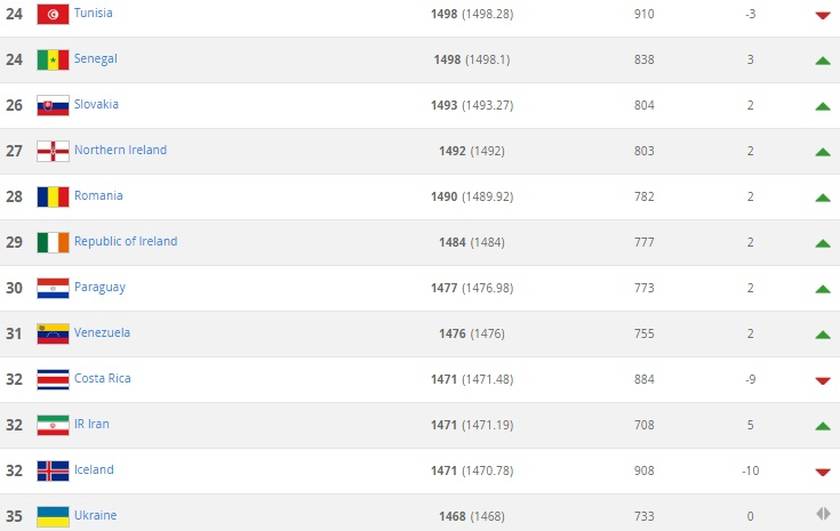Click Slovakia's points value 1493
Image resolution: width=840 pixels, height=531 pixels.
444,106
